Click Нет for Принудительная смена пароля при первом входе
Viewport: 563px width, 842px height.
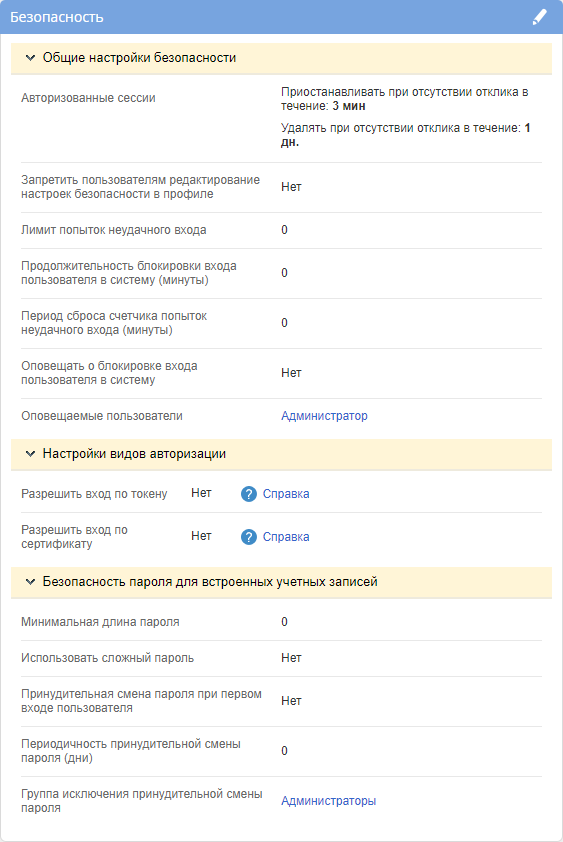point(291,701)
